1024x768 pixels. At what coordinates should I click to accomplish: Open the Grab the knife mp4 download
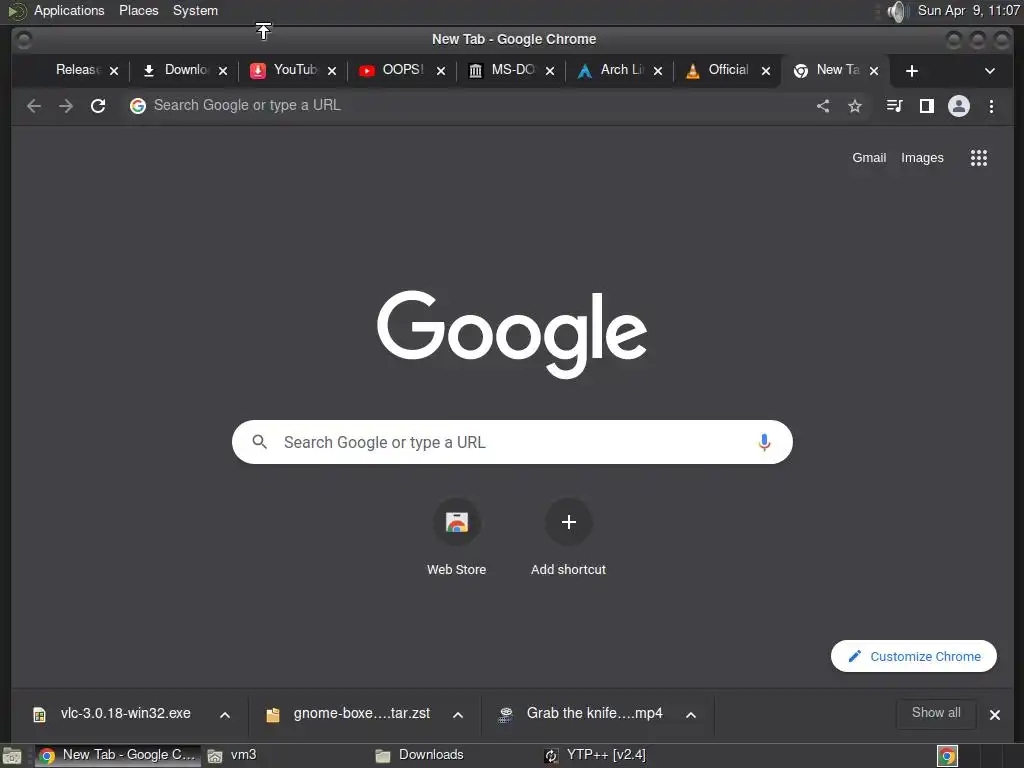583,714
